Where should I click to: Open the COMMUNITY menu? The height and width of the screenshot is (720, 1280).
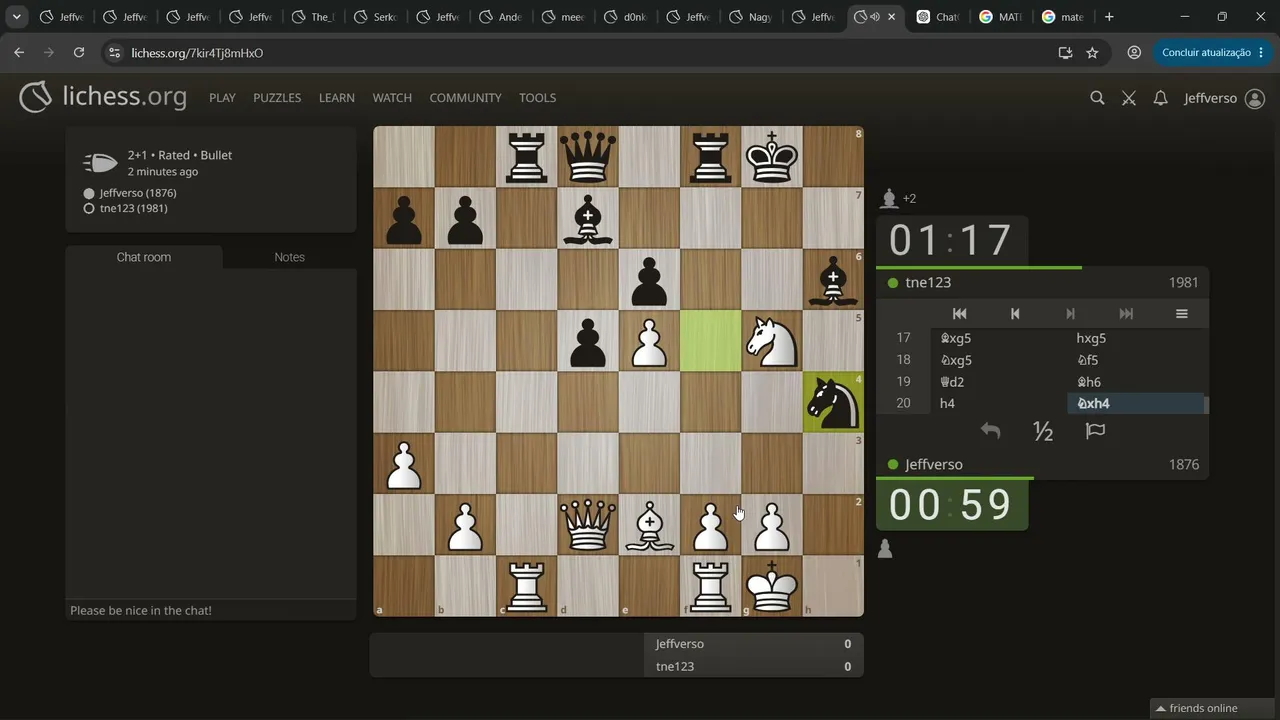465,98
